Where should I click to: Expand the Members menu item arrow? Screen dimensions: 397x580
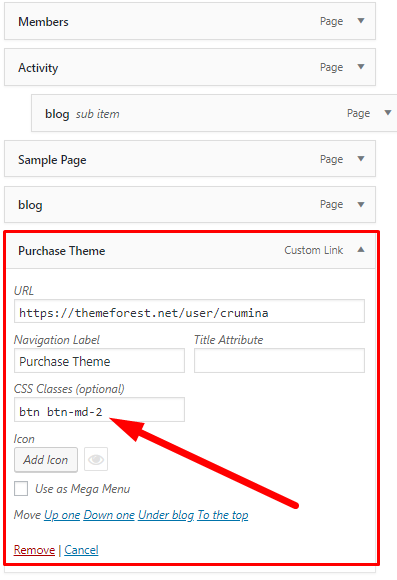coord(361,21)
